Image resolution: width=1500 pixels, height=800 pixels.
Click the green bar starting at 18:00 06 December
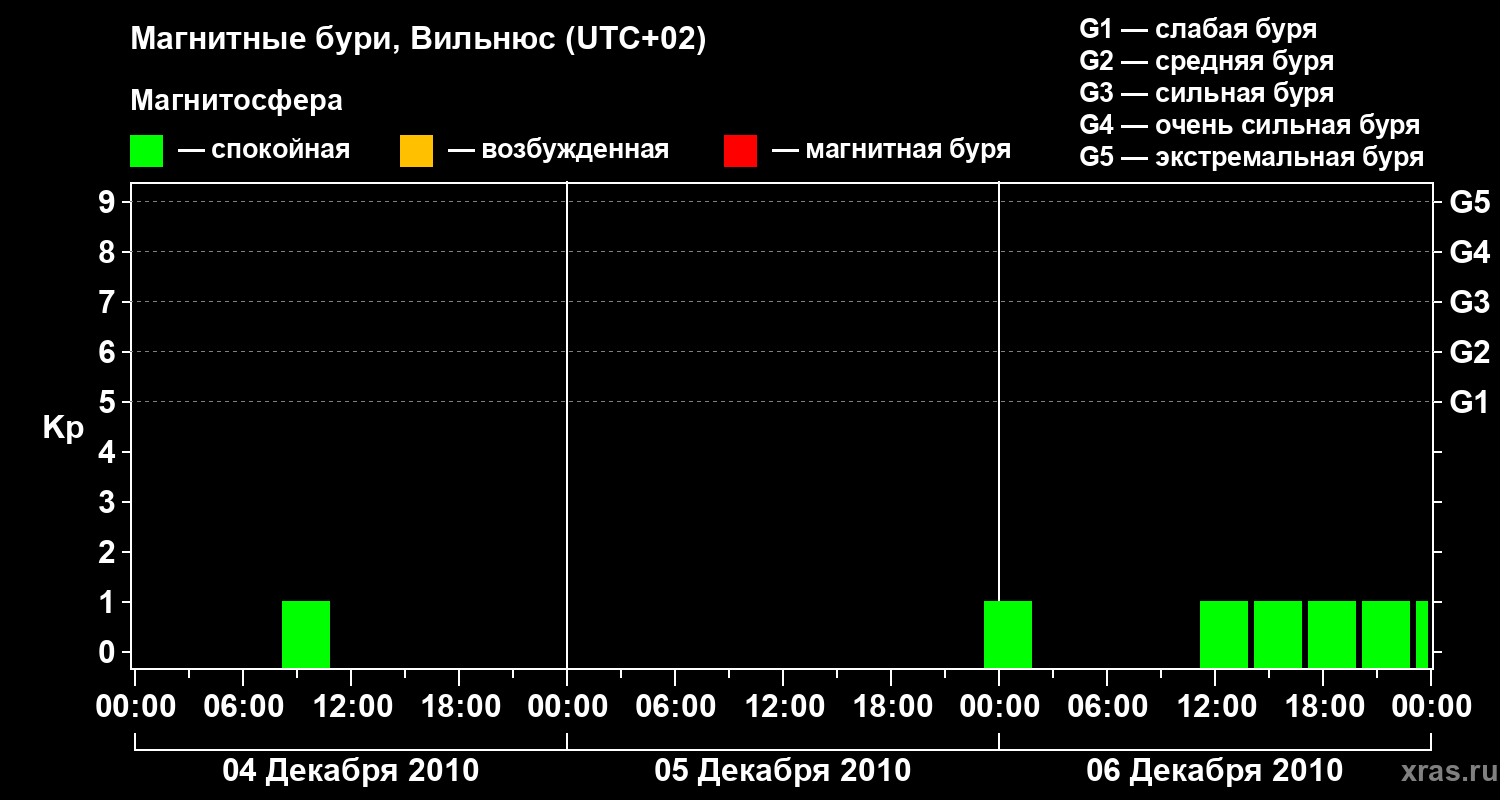pyautogui.click(x=1332, y=634)
